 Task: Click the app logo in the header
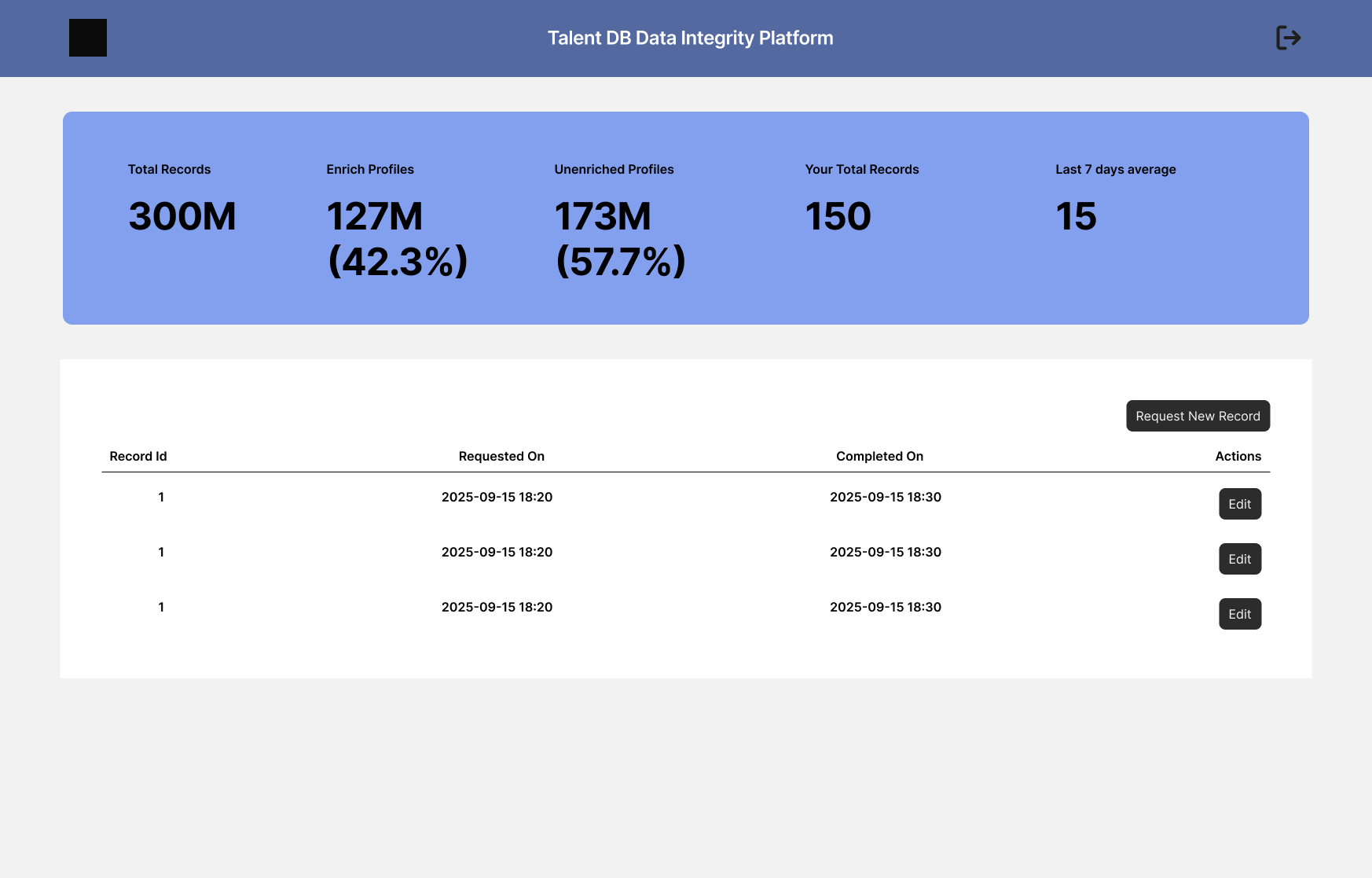click(88, 37)
